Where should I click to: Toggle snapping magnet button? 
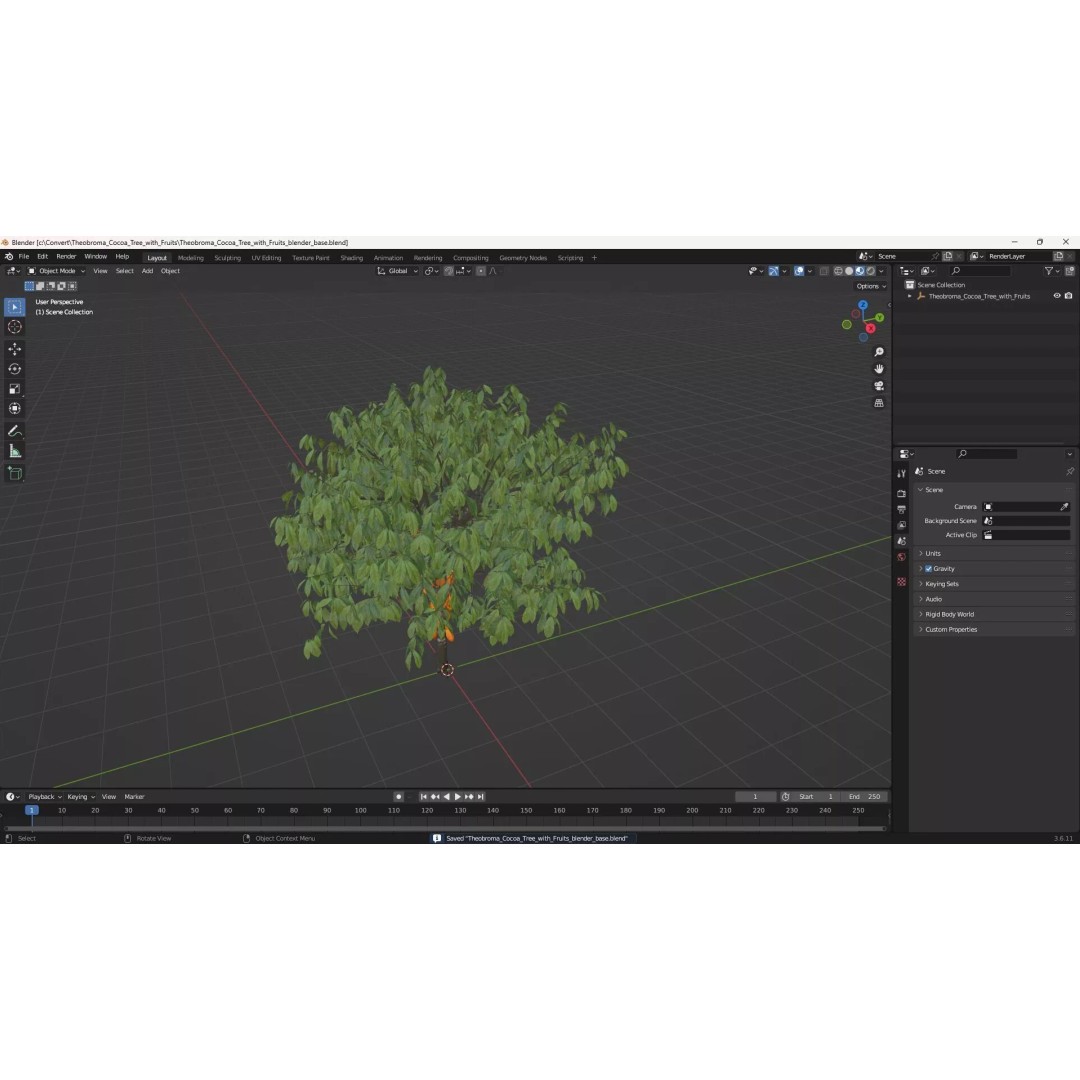click(449, 271)
